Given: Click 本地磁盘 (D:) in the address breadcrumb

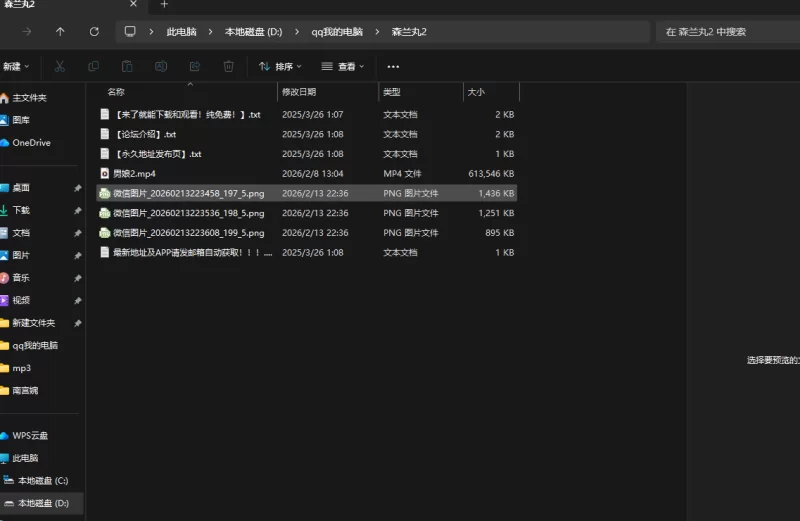Looking at the screenshot, I should (253, 32).
